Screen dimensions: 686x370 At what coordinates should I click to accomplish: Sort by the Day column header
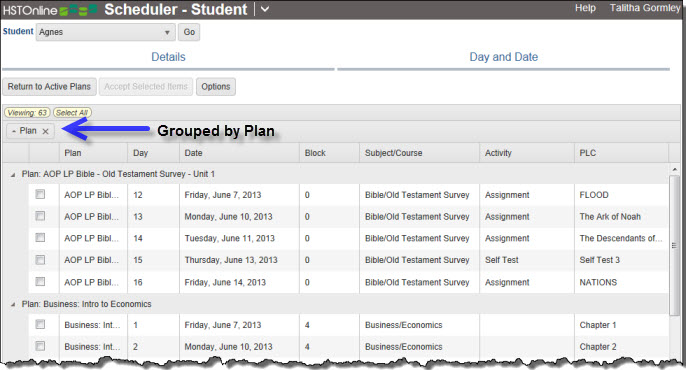point(153,153)
